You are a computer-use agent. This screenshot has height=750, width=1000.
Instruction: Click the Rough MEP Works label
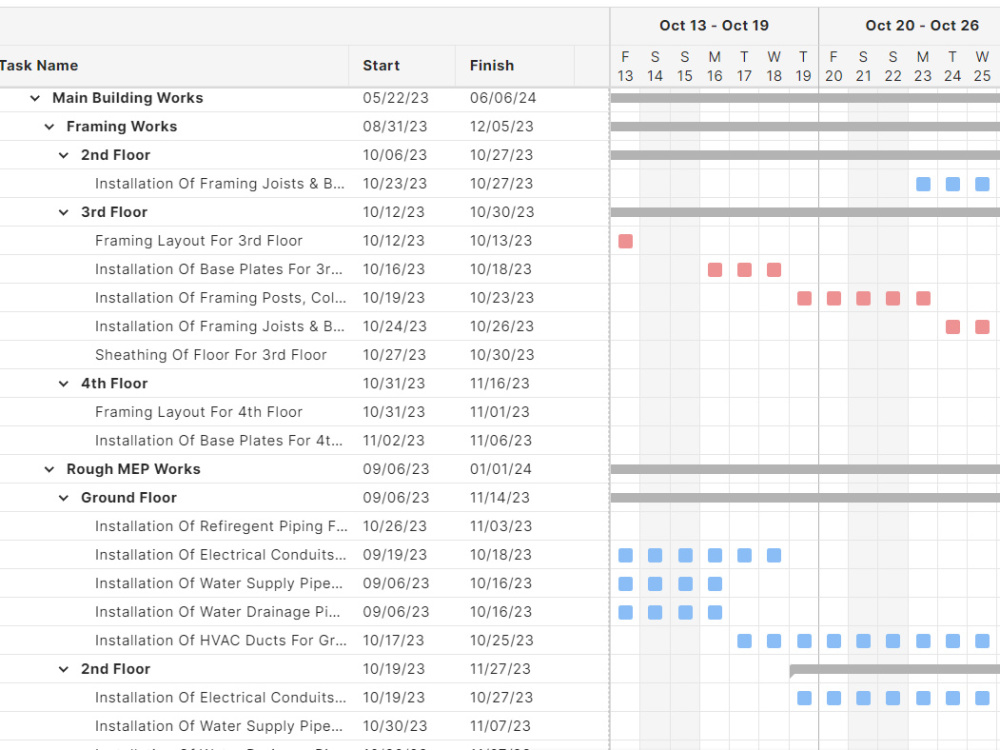pos(133,469)
